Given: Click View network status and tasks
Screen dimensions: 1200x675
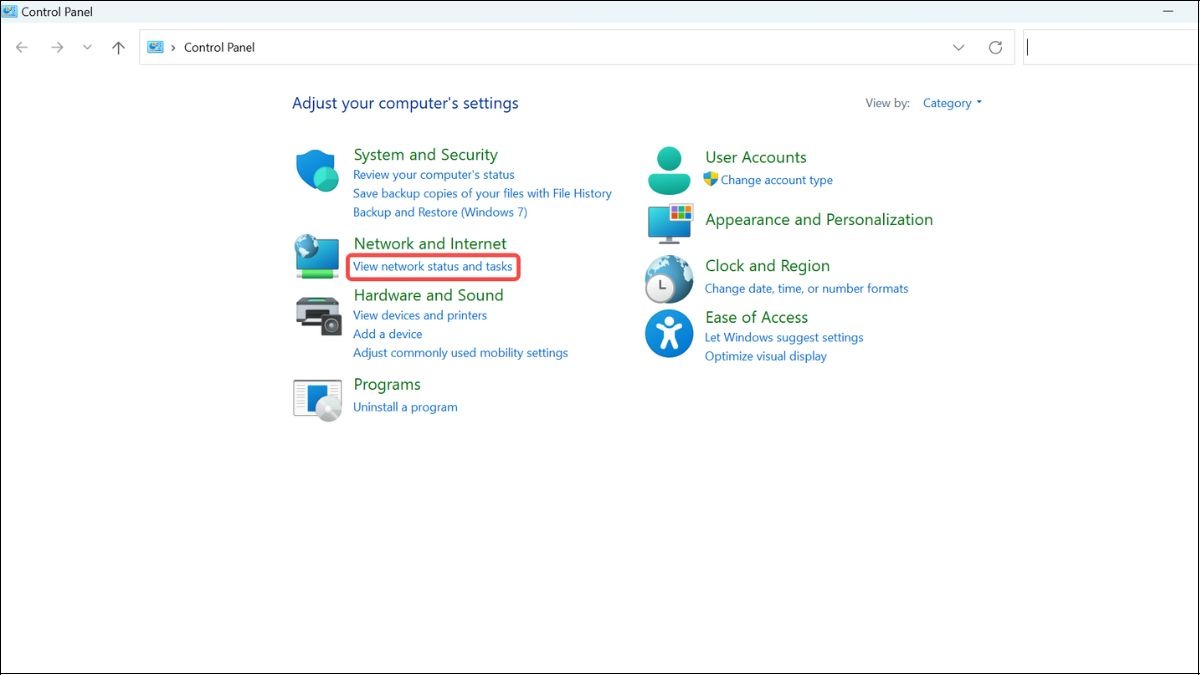Looking at the screenshot, I should coord(433,267).
